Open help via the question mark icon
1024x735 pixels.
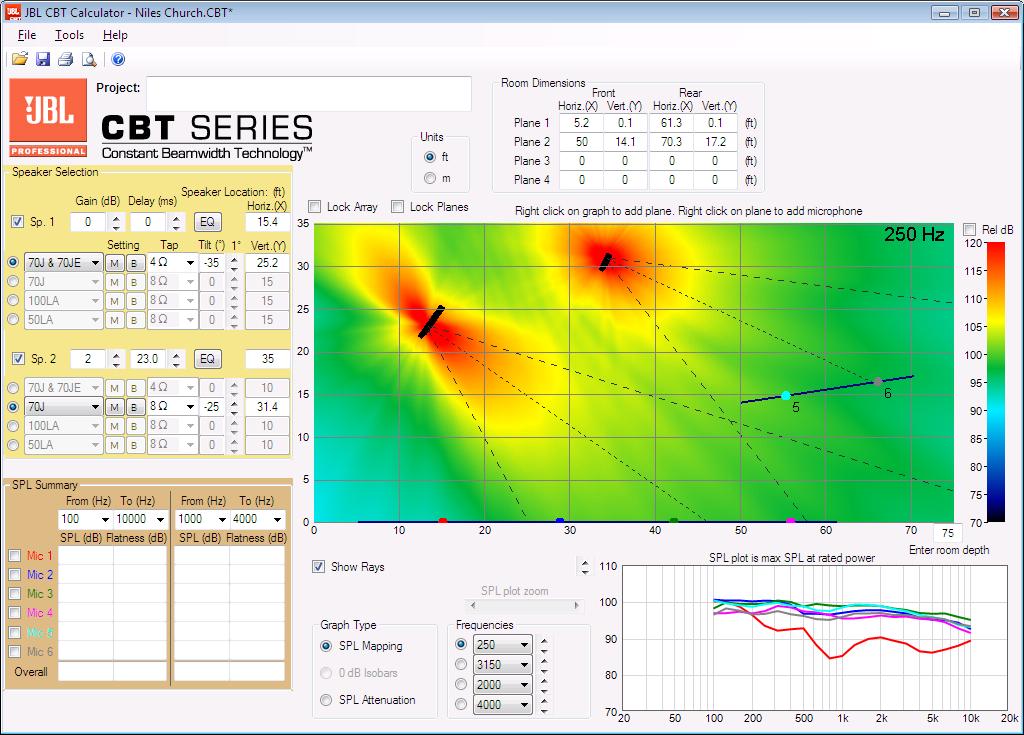point(118,59)
